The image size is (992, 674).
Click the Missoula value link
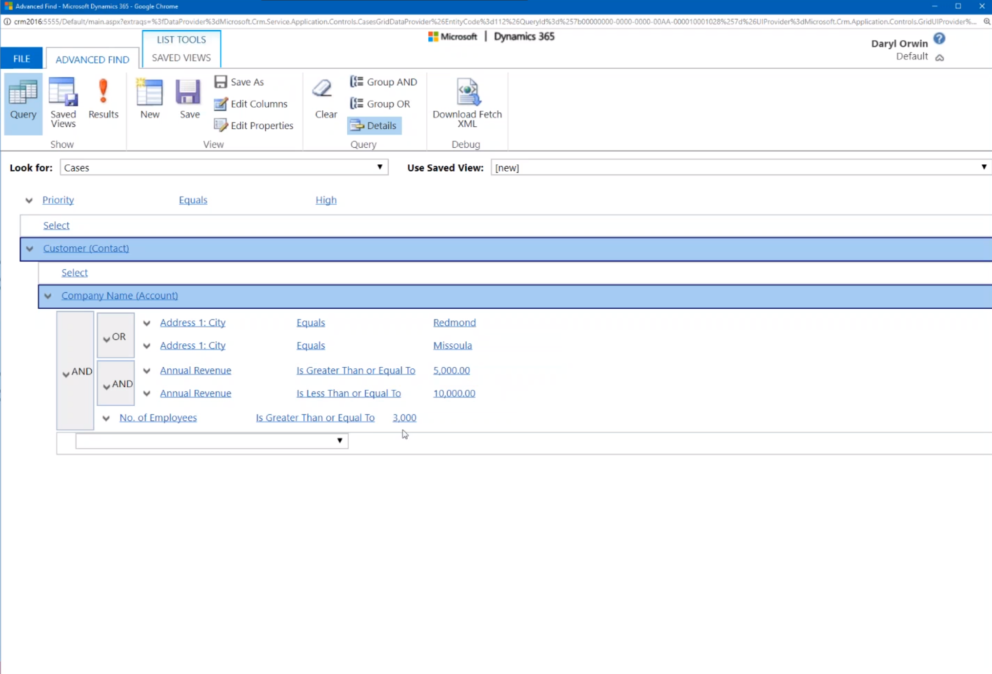coord(452,346)
